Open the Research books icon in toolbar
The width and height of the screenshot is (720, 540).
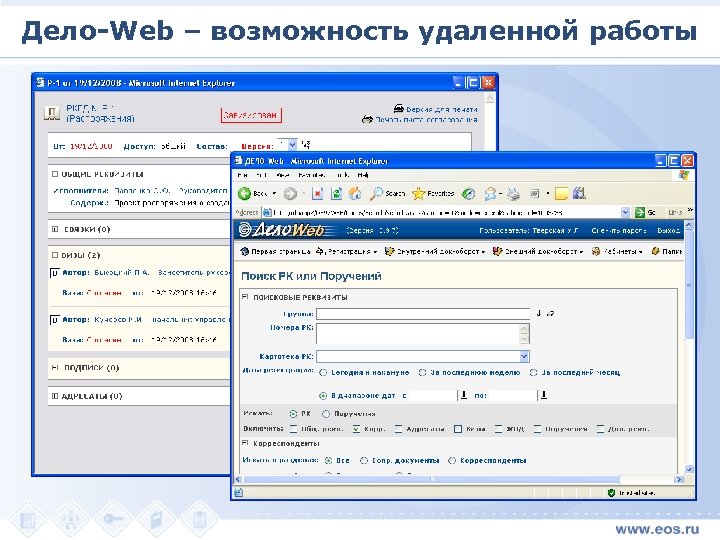tap(579, 193)
